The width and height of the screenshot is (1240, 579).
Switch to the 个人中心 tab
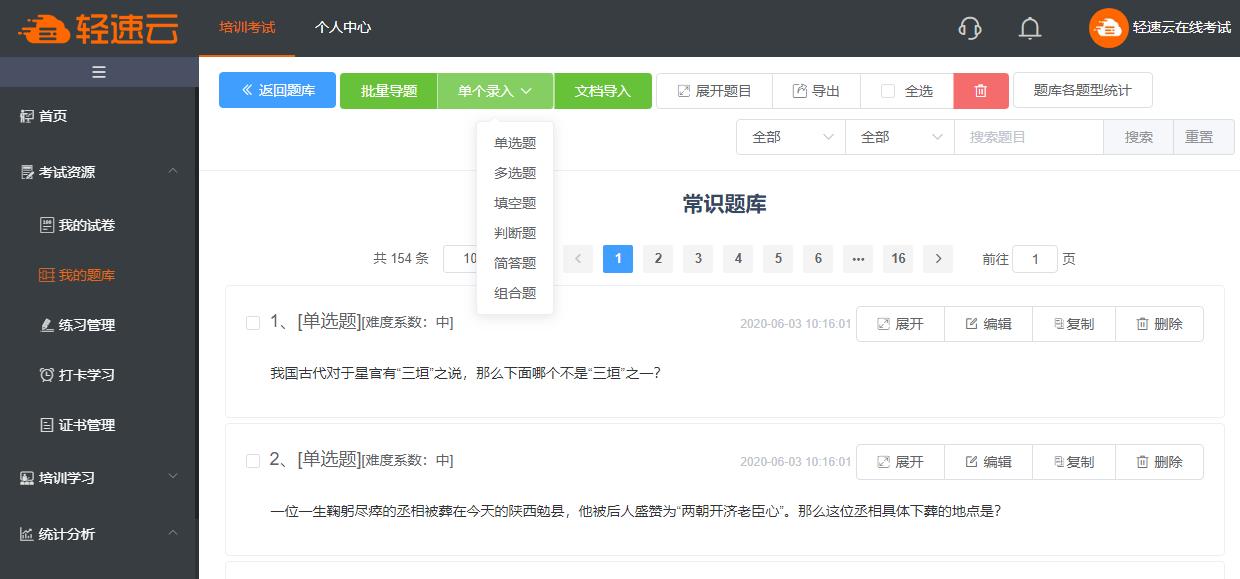[345, 29]
